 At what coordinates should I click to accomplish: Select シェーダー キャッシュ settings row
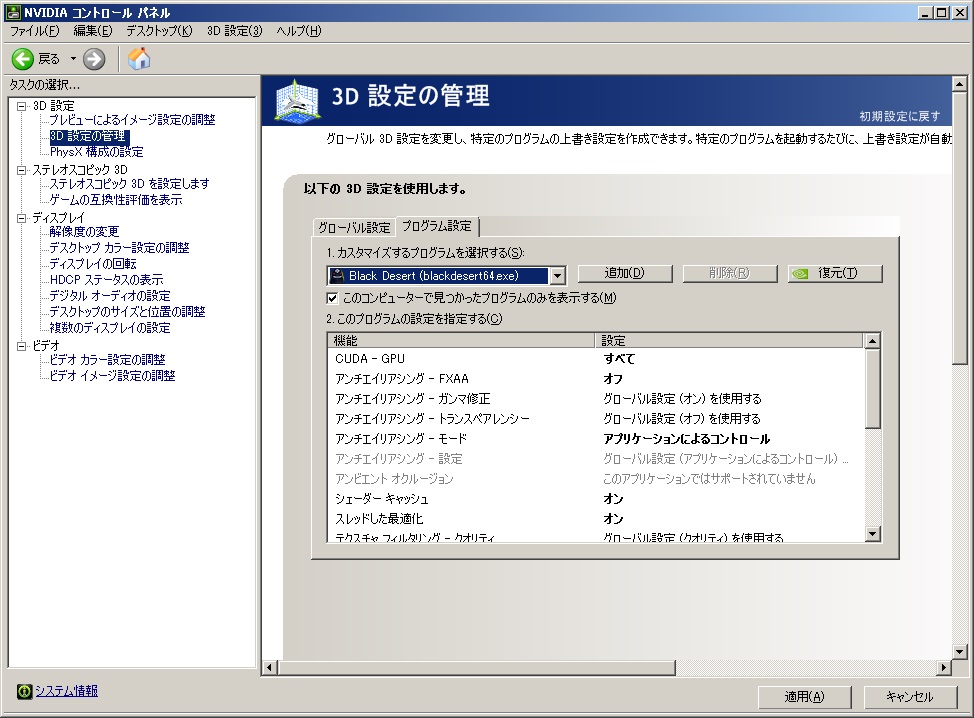[596, 499]
